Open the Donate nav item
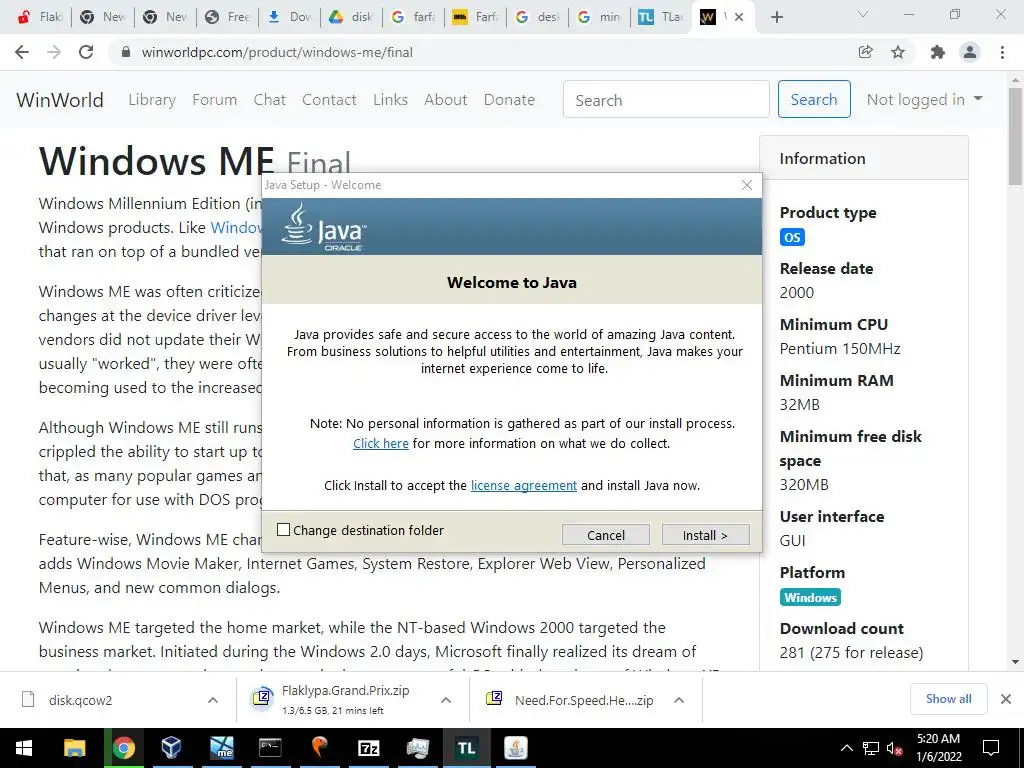 tap(509, 100)
